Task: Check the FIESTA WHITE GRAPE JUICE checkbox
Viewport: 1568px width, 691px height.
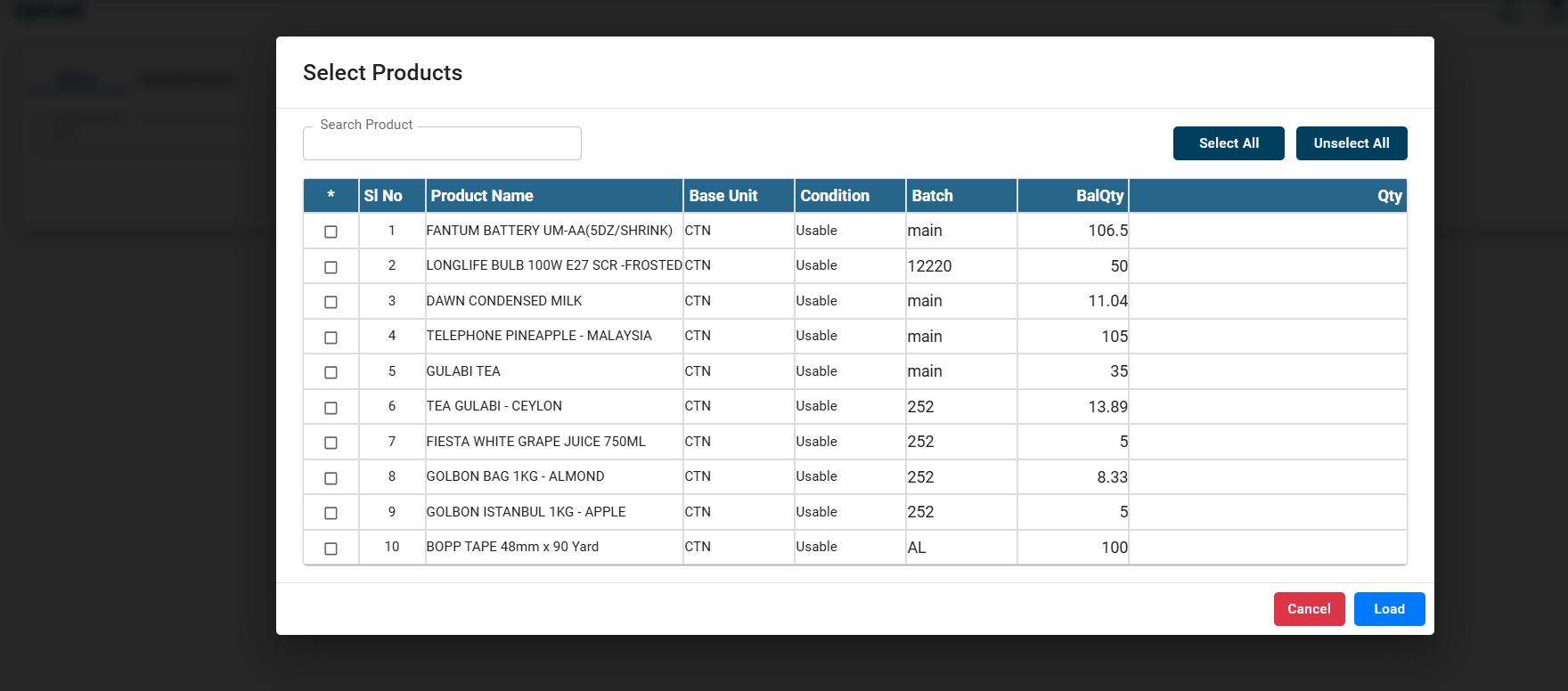Action: coord(331,443)
